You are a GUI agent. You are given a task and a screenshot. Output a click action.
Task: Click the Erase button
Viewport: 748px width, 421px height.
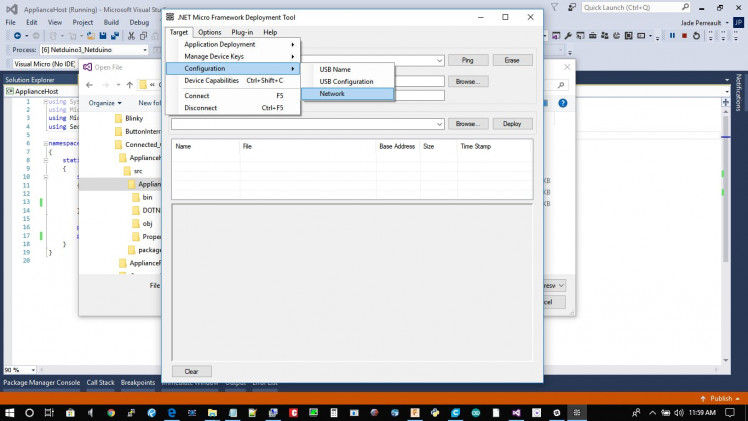(x=512, y=60)
